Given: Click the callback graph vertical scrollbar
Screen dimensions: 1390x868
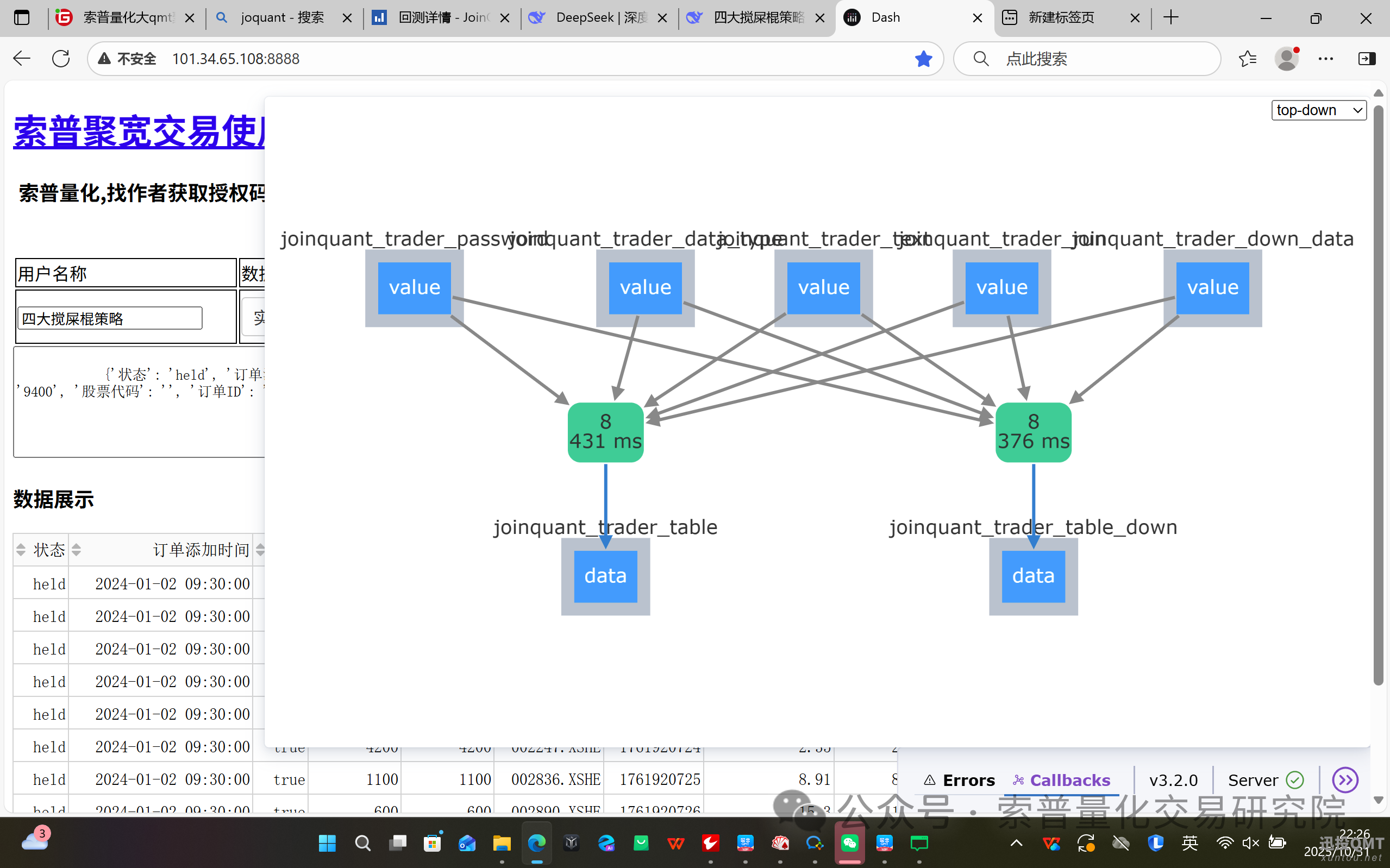Looking at the screenshot, I should pyautogui.click(x=1378, y=396).
